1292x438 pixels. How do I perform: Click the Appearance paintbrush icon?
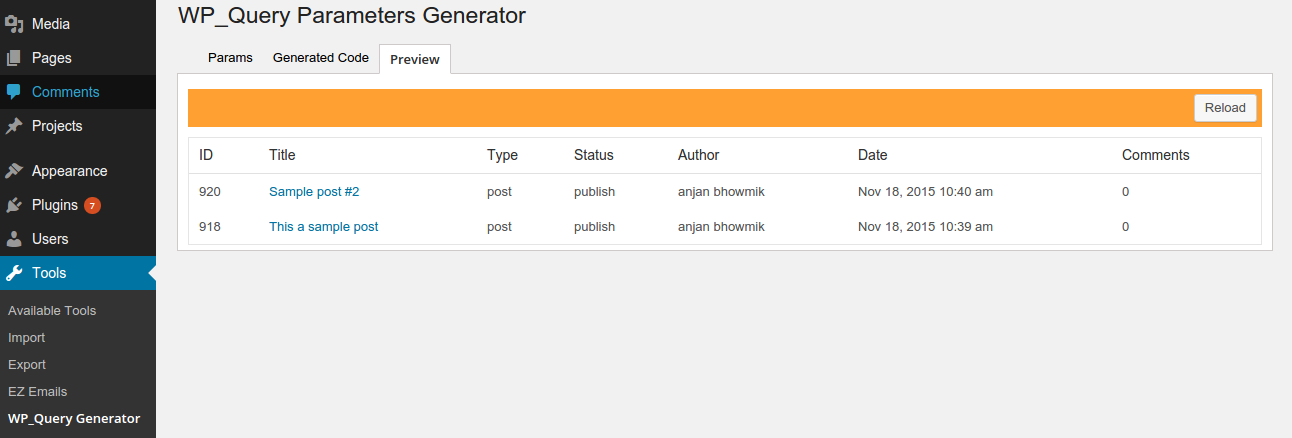point(14,171)
